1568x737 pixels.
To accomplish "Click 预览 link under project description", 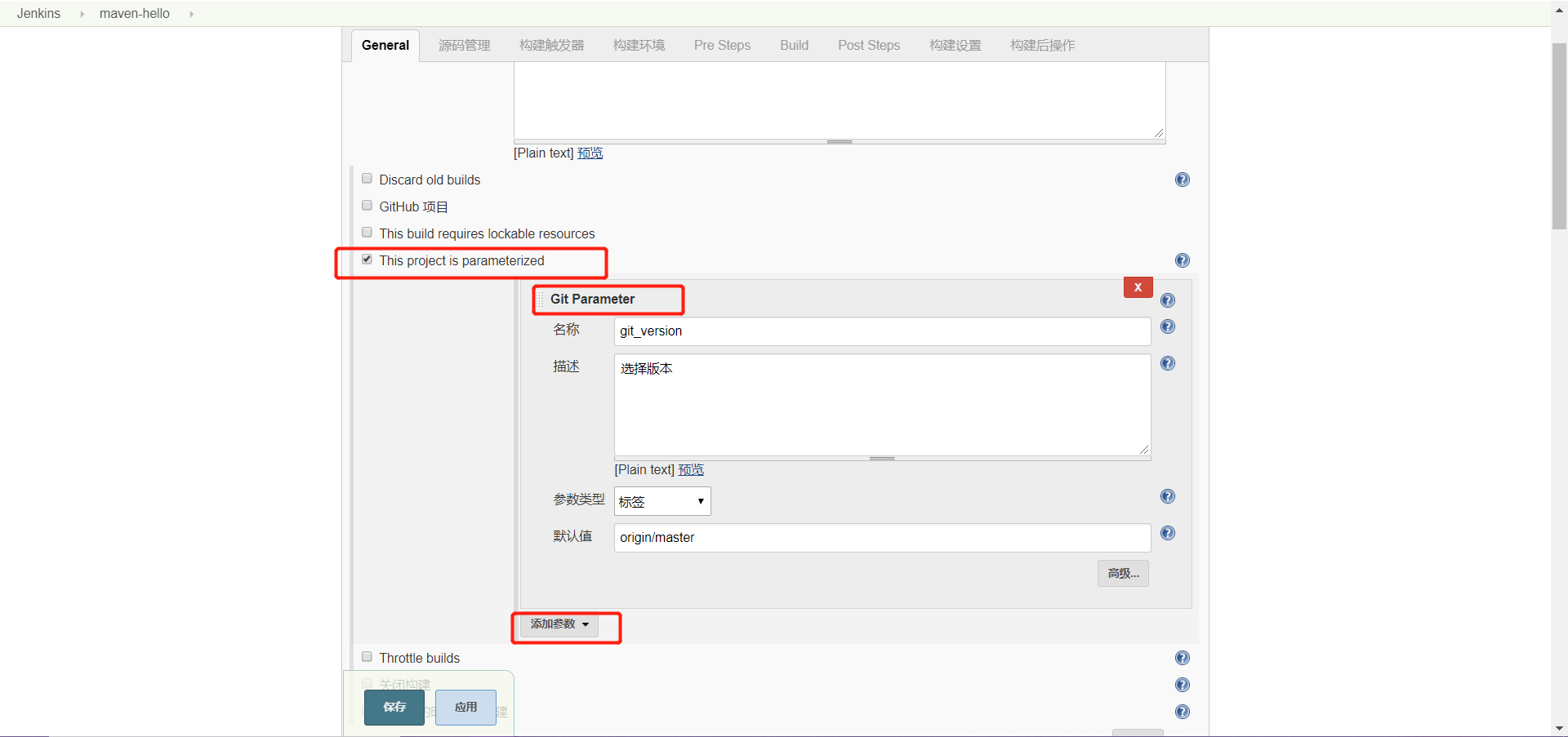I will click(590, 153).
